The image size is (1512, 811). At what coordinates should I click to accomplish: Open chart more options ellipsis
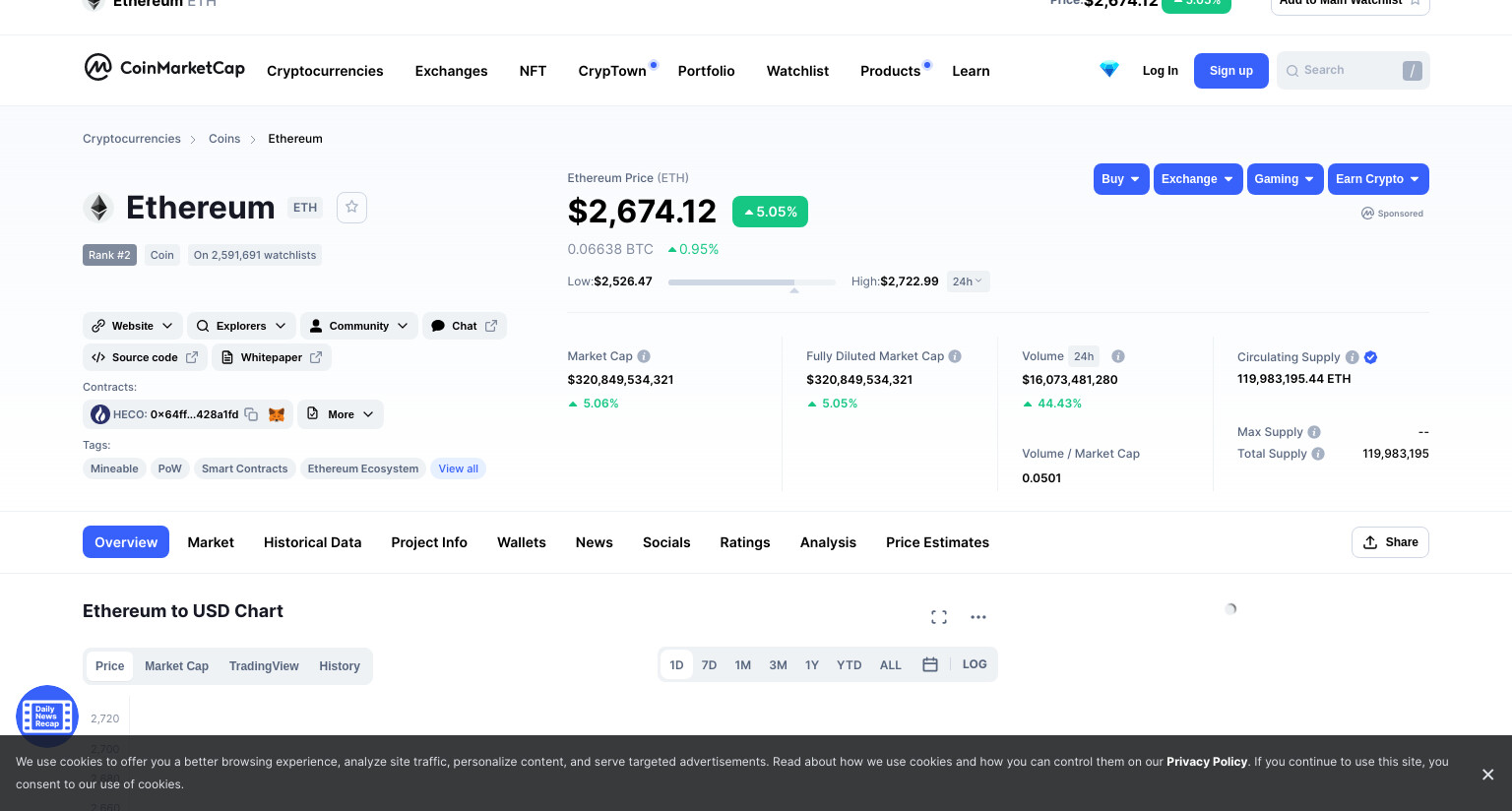[978, 617]
